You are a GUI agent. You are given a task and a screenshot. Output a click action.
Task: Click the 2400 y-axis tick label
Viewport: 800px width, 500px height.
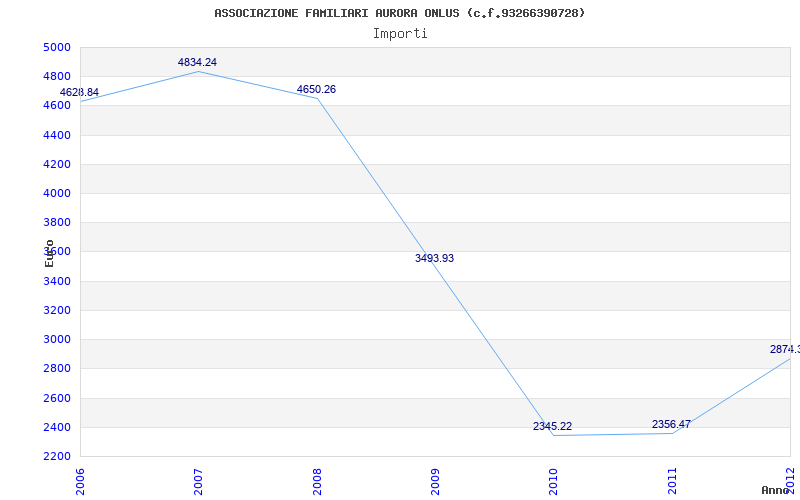(x=57, y=427)
